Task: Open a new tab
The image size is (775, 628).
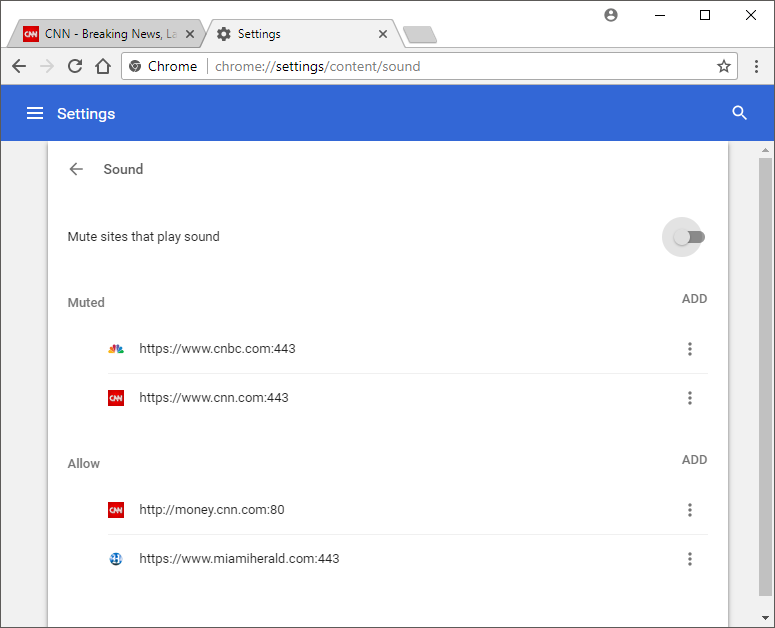Action: 420,35
